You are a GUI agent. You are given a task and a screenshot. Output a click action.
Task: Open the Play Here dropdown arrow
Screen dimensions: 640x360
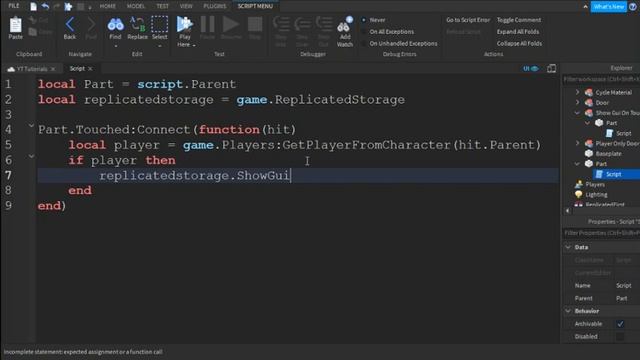pyautogui.click(x=194, y=45)
